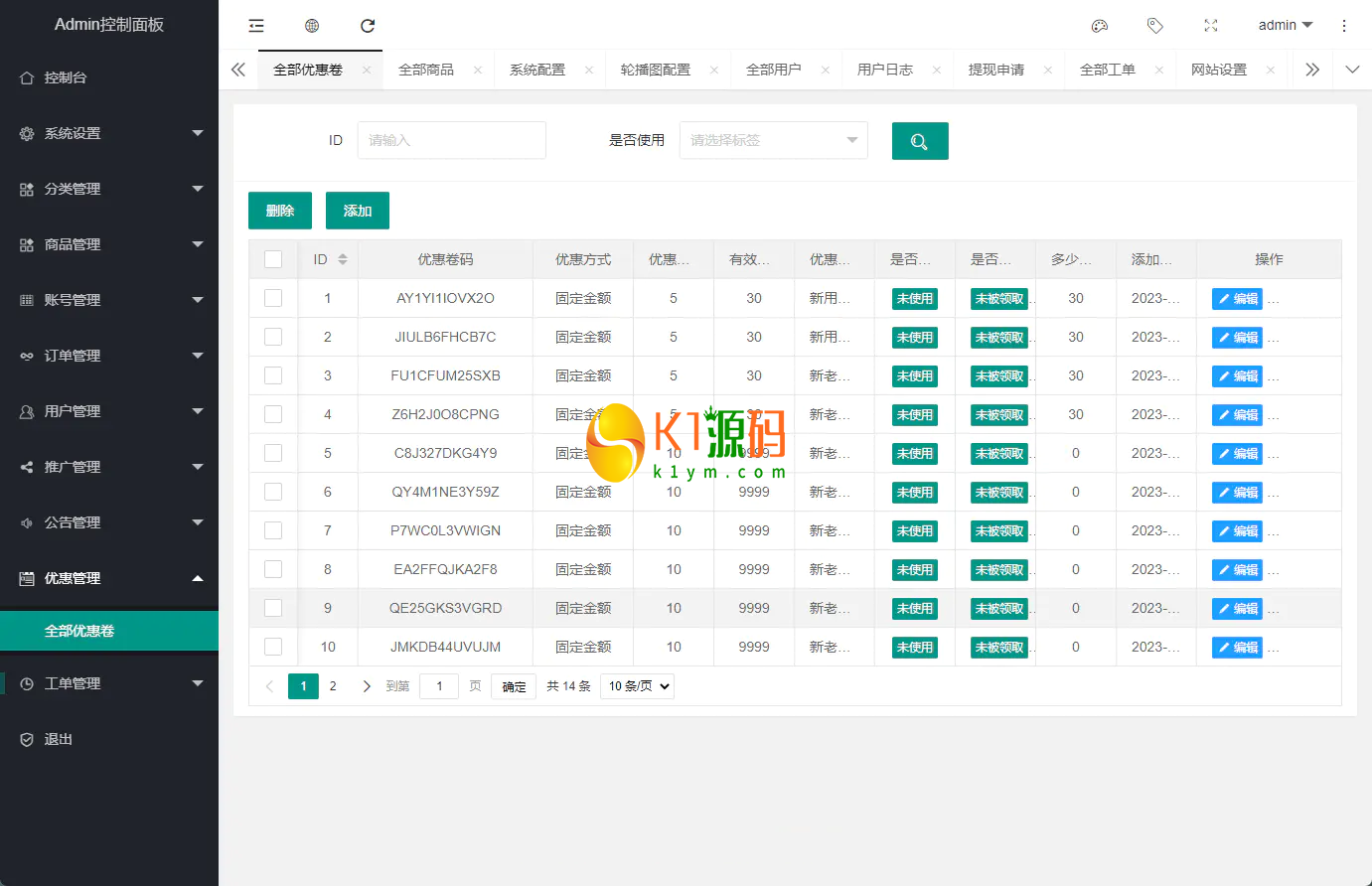Open the globe website icon
This screenshot has height=886, width=1372.
312,26
